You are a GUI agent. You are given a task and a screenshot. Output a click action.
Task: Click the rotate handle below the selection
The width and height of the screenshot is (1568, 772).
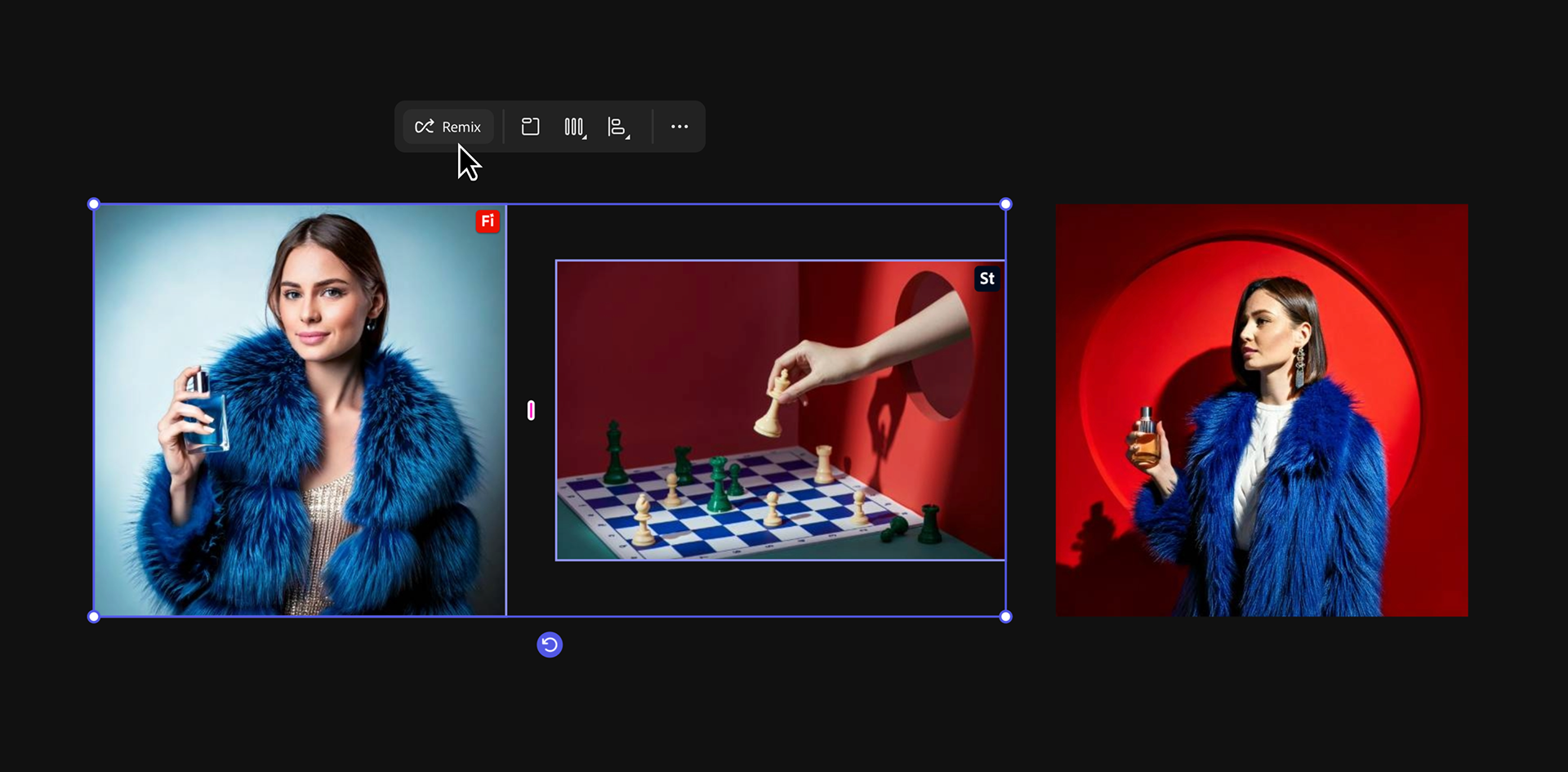point(550,645)
